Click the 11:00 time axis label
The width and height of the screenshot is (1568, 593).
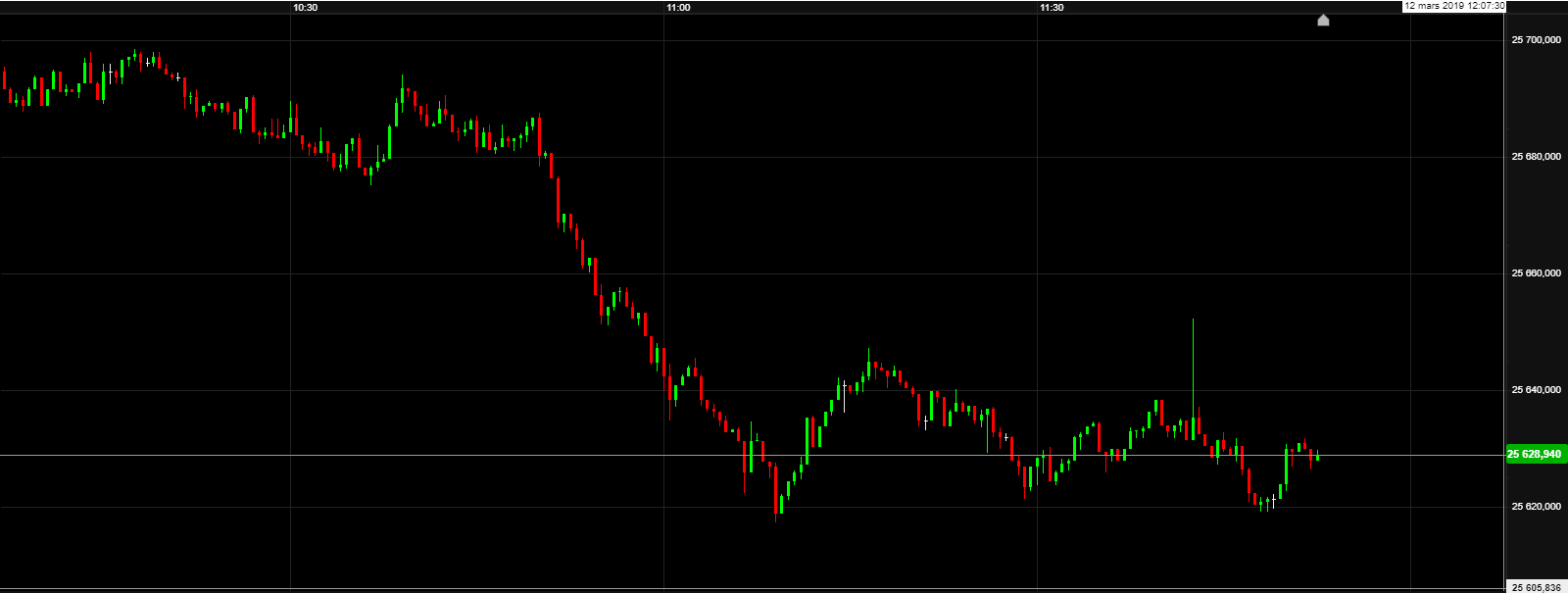click(678, 8)
